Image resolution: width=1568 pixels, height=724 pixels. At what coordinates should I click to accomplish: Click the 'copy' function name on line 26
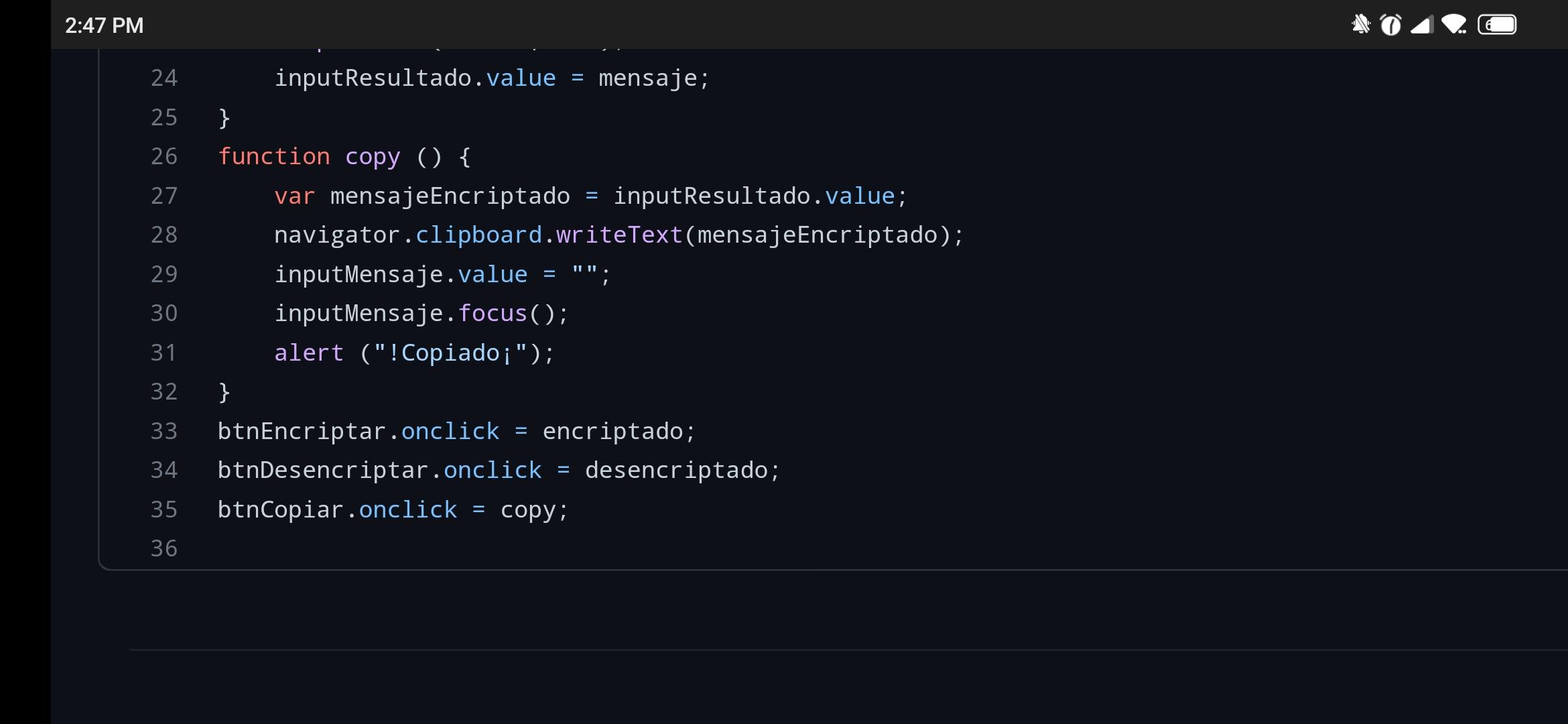point(373,158)
